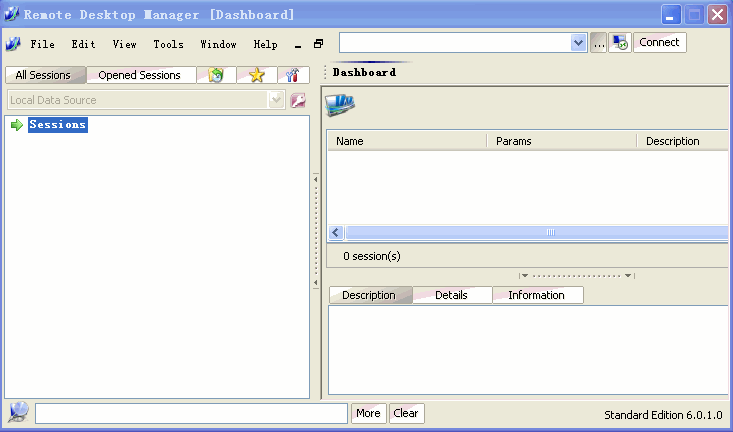Click the 0 session(s) status text
This screenshot has width=733, height=432.
tap(372, 256)
